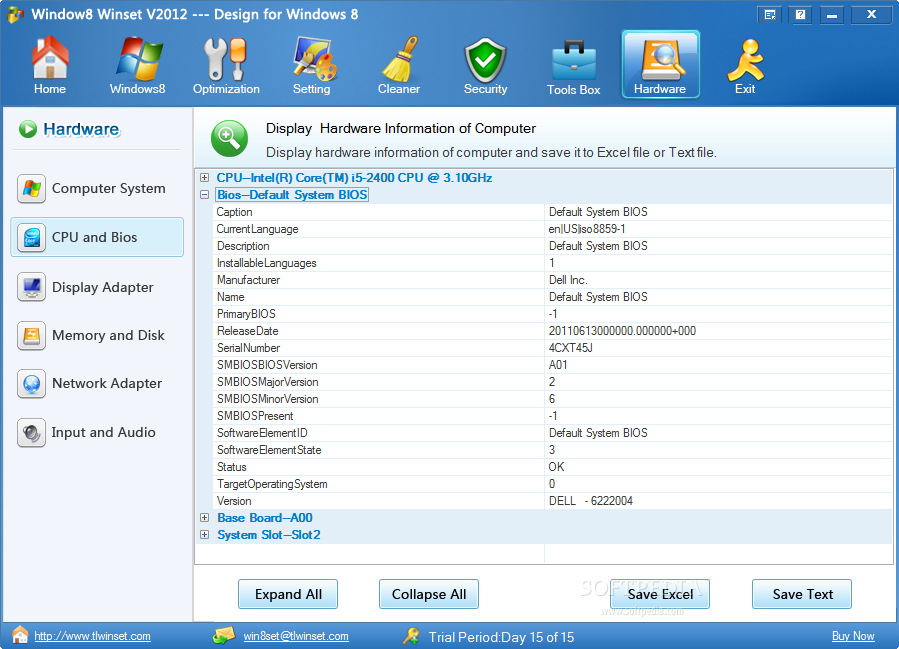Click the ReleaseDate value '20110613000000.000000+000'
Image resolution: width=899 pixels, height=649 pixels.
pos(623,331)
